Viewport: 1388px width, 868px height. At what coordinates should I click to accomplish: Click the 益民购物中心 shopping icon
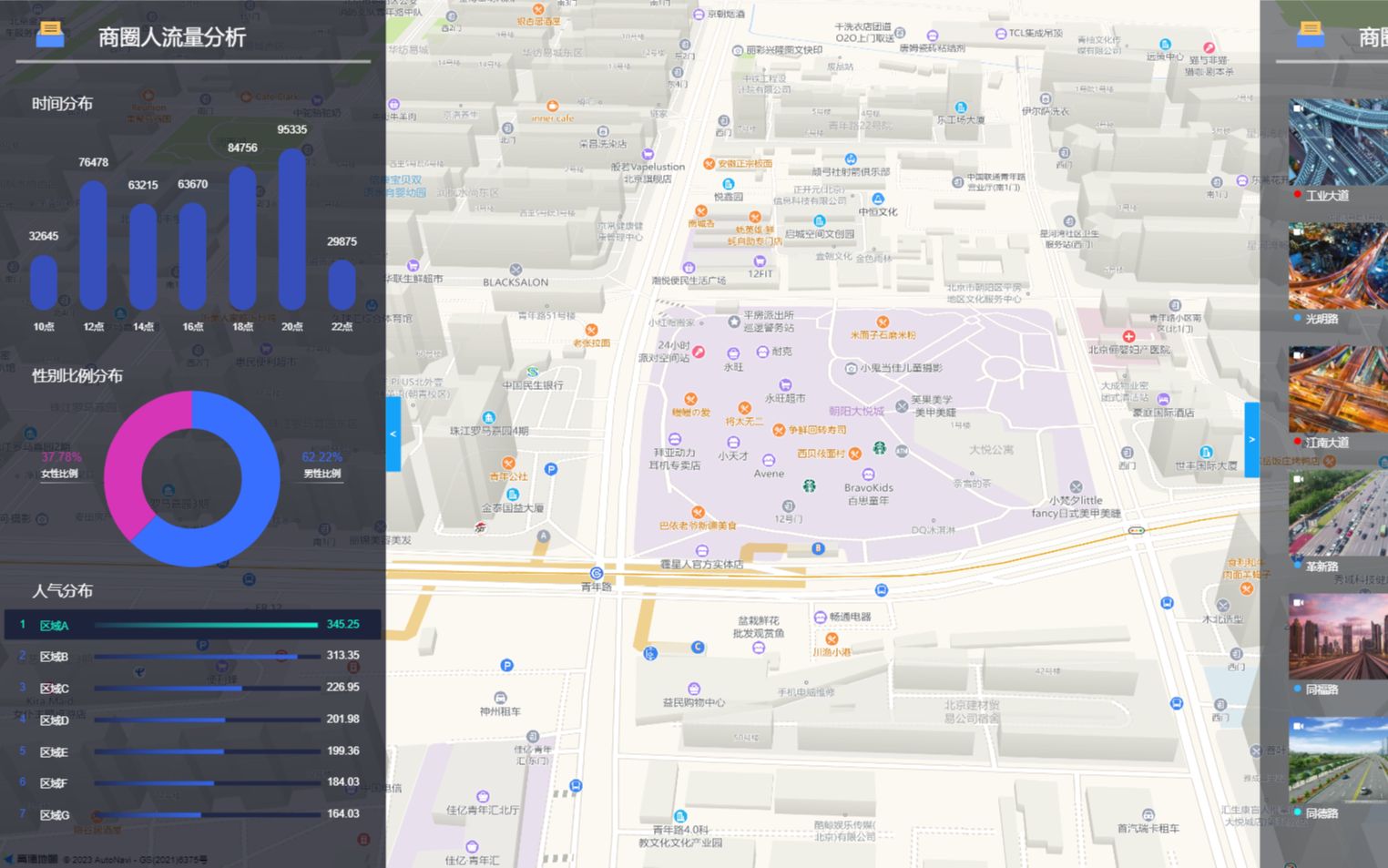click(x=694, y=689)
